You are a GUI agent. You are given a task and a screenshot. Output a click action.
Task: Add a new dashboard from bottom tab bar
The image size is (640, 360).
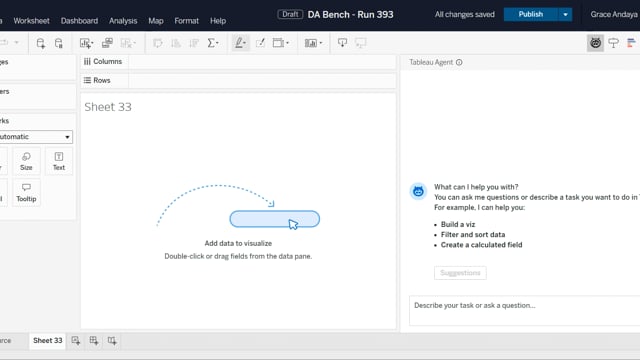tap(94, 340)
